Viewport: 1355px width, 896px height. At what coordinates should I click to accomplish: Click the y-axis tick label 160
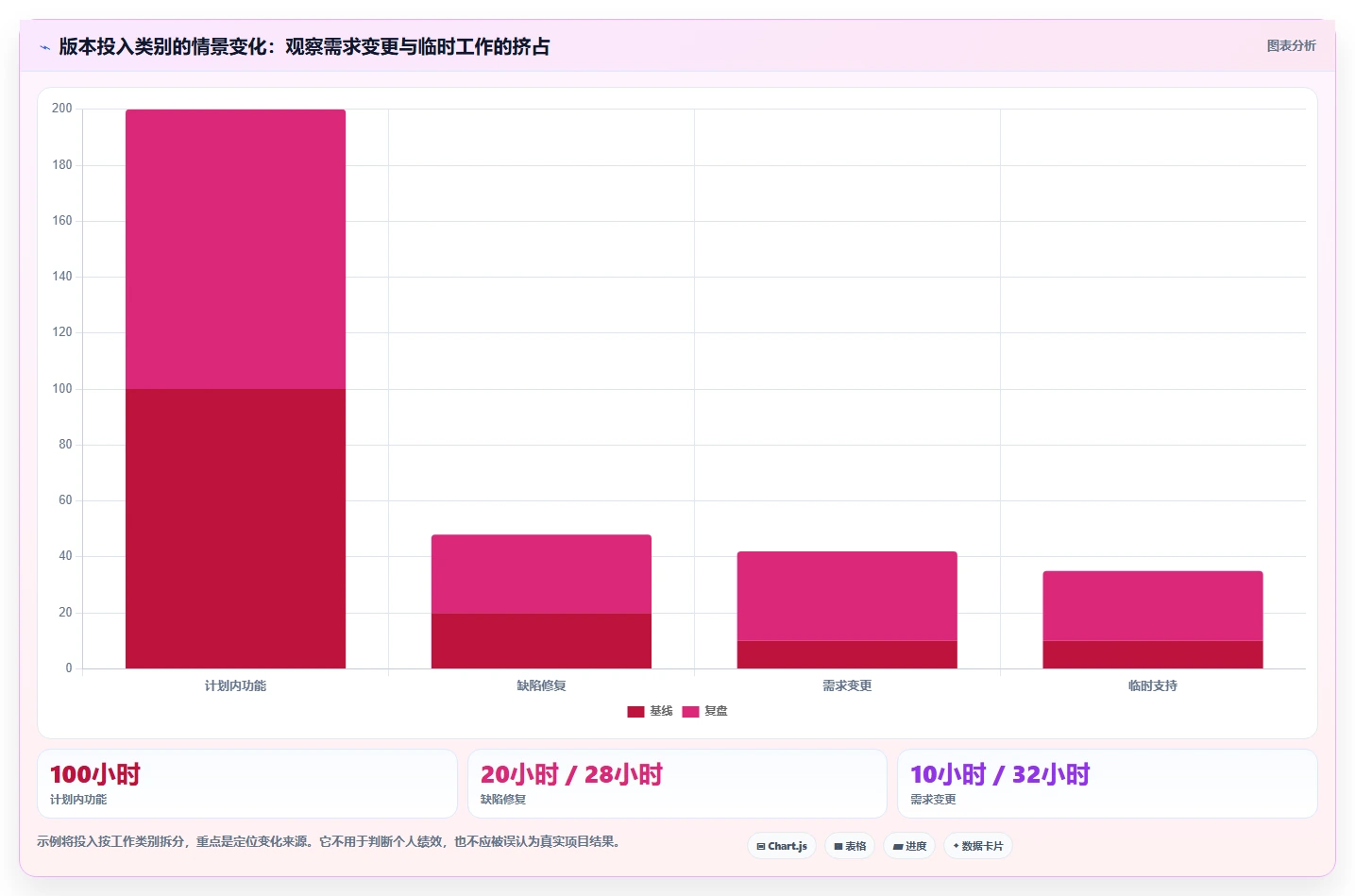pyautogui.click(x=62, y=221)
